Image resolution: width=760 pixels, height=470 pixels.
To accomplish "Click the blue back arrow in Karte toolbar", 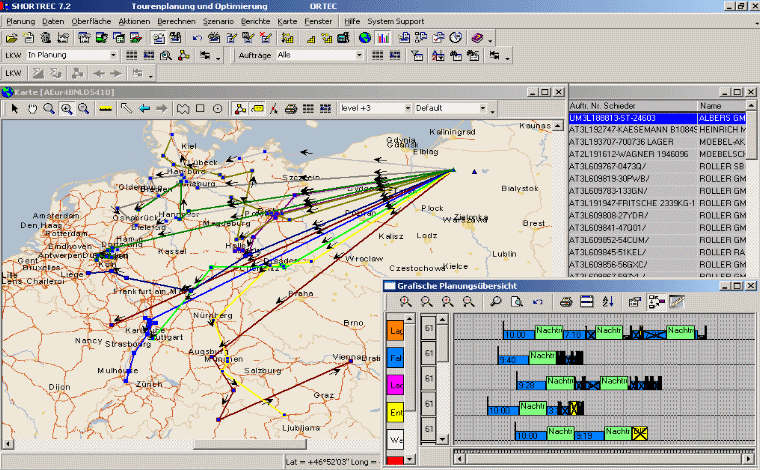I will coord(144,109).
